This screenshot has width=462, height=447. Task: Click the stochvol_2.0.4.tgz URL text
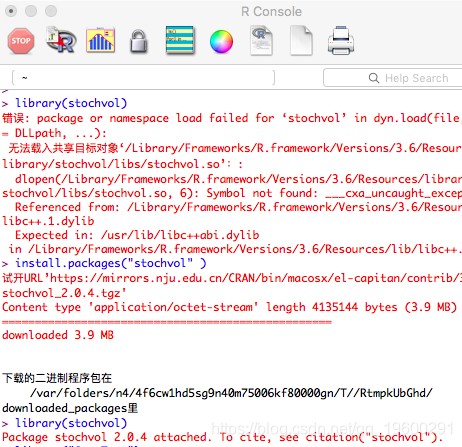click(64, 293)
